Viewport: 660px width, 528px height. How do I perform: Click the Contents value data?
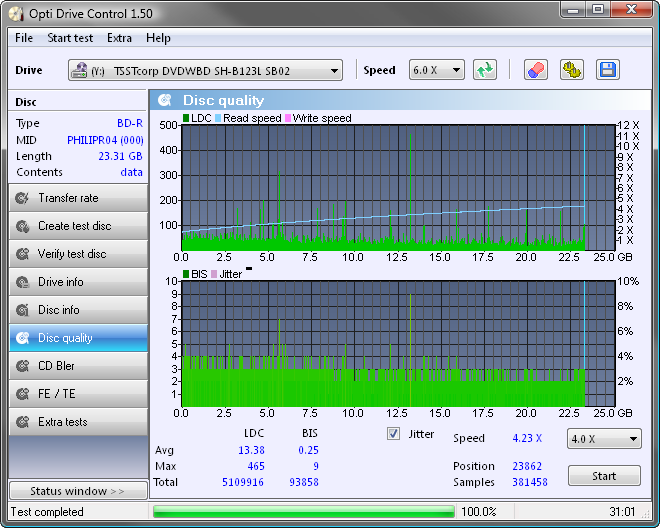[x=131, y=172]
